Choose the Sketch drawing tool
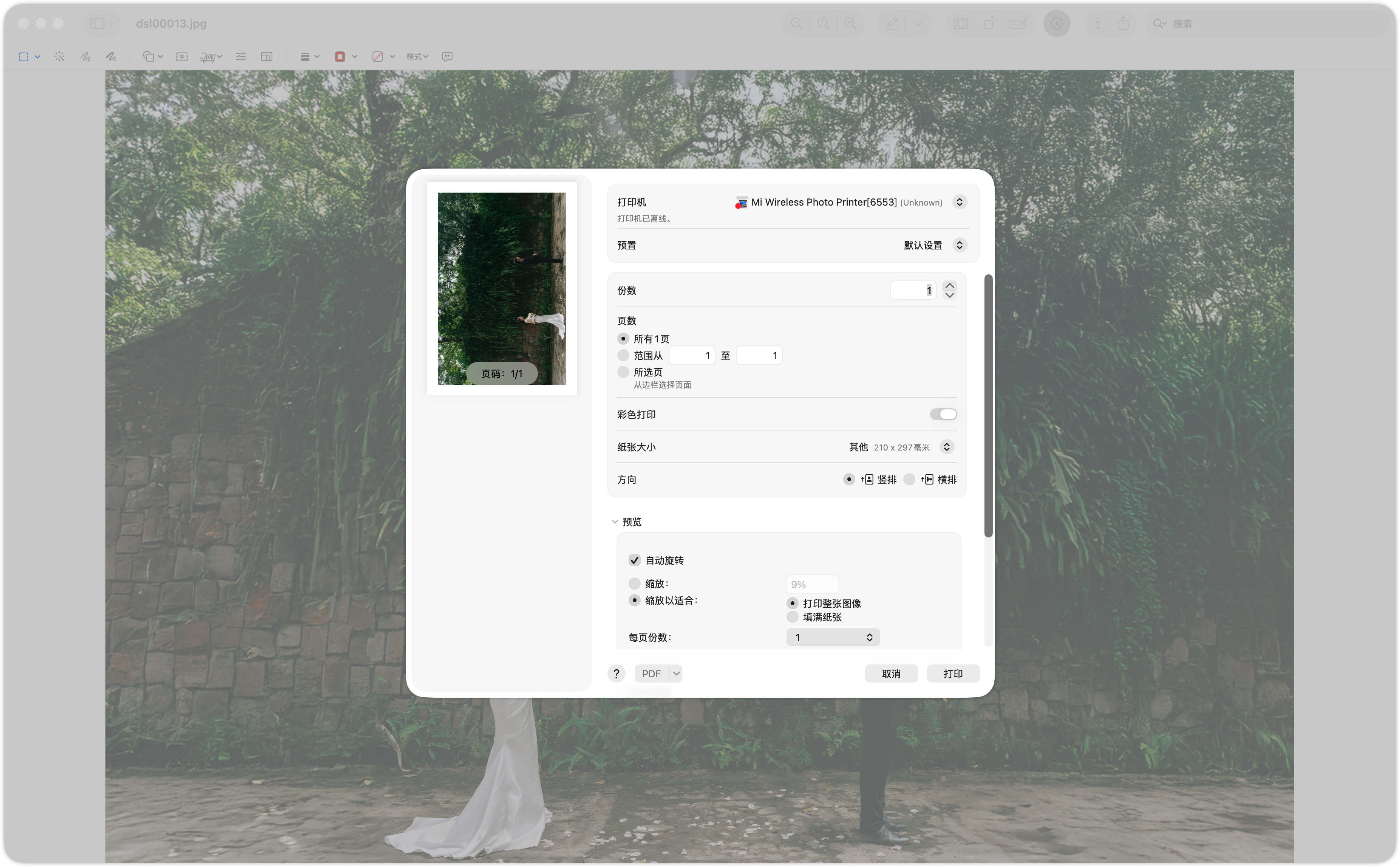 (85, 57)
